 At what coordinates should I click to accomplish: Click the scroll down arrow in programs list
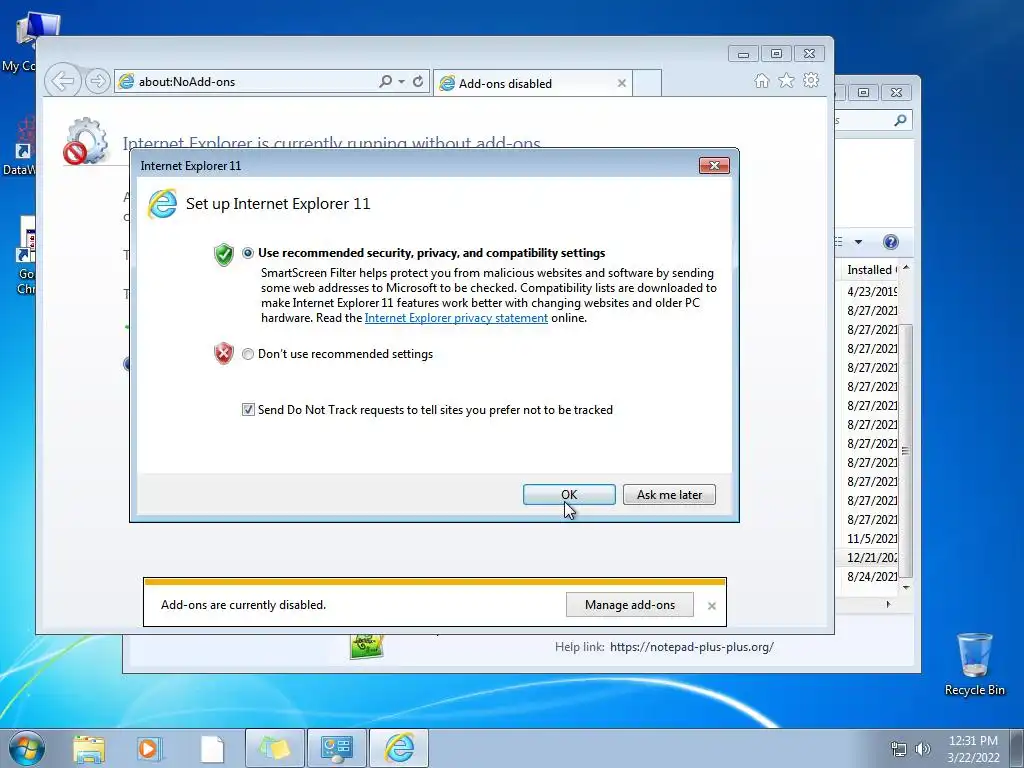[x=906, y=588]
